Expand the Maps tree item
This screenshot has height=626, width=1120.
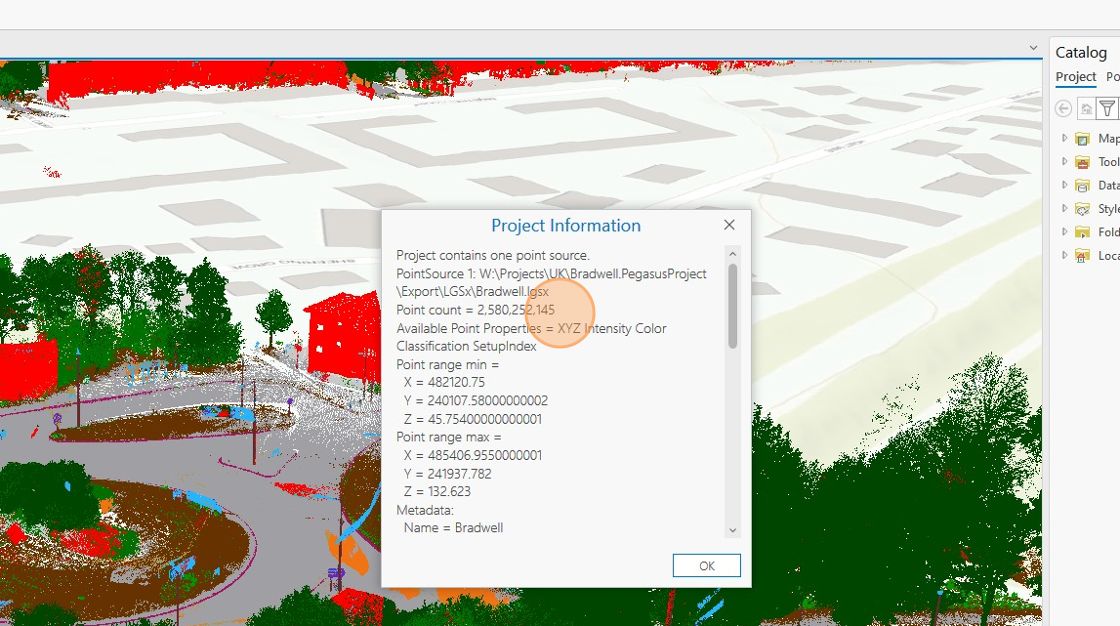(x=1064, y=138)
